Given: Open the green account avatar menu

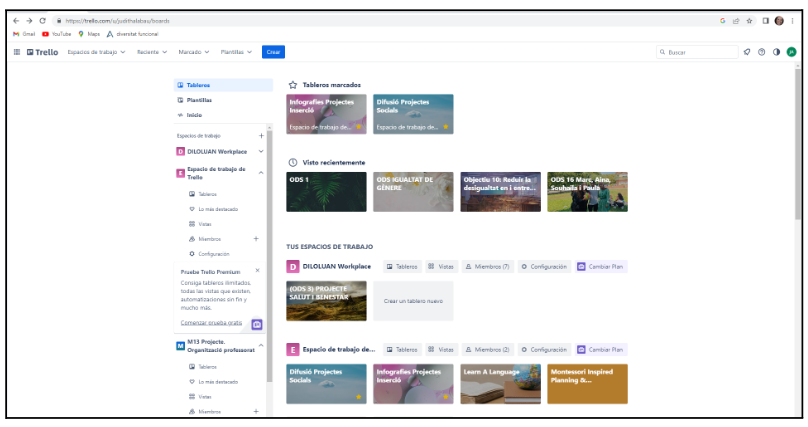Looking at the screenshot, I should (x=791, y=52).
